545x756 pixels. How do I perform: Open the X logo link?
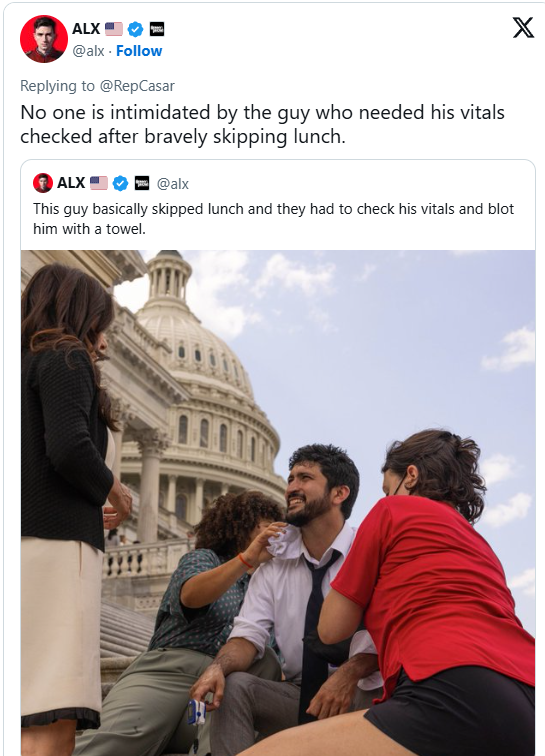[x=523, y=27]
